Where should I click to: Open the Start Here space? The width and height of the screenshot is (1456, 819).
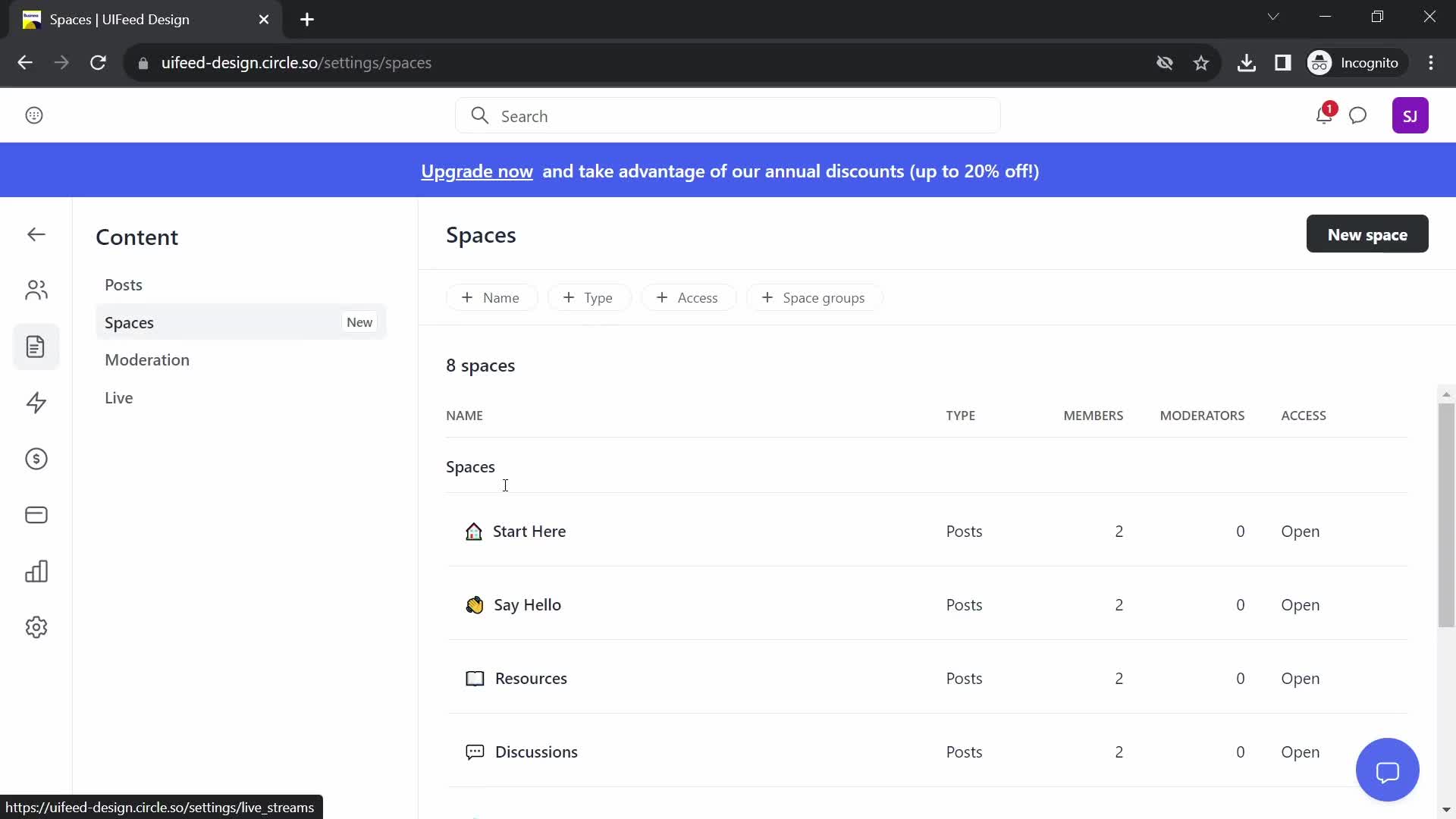coord(530,531)
